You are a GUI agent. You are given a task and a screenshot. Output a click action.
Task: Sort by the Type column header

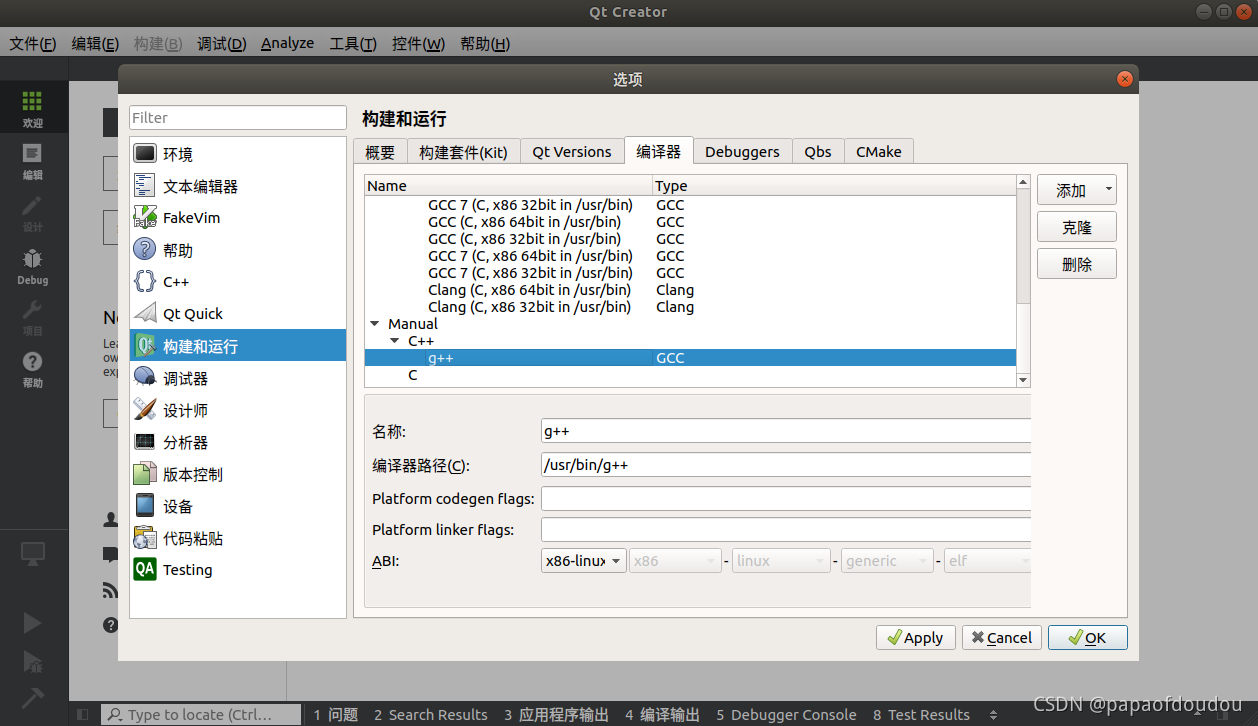click(x=834, y=186)
